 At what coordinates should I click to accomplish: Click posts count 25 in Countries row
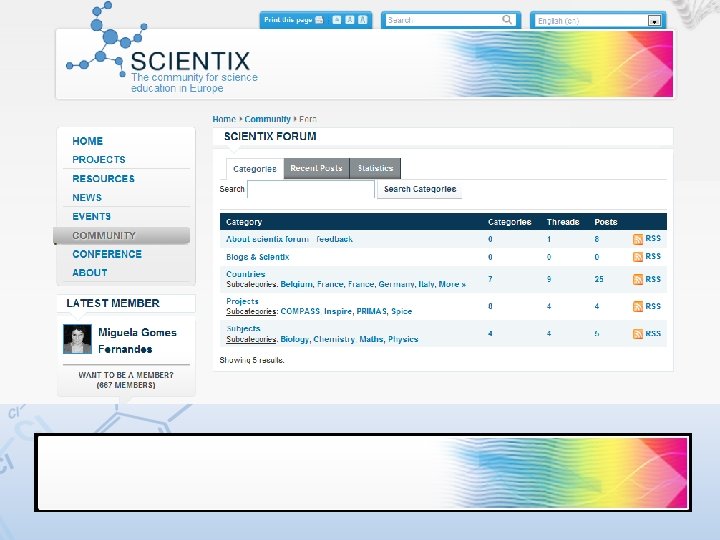coord(599,279)
